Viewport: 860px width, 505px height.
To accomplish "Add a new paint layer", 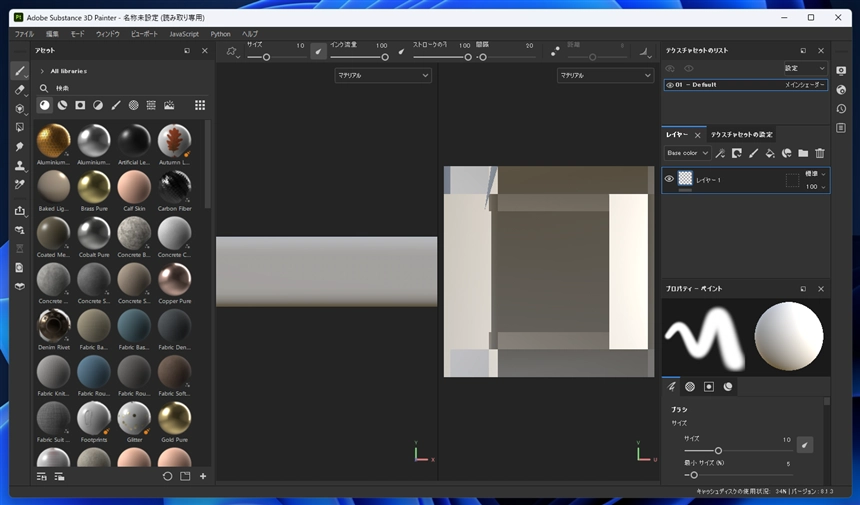I will point(753,153).
